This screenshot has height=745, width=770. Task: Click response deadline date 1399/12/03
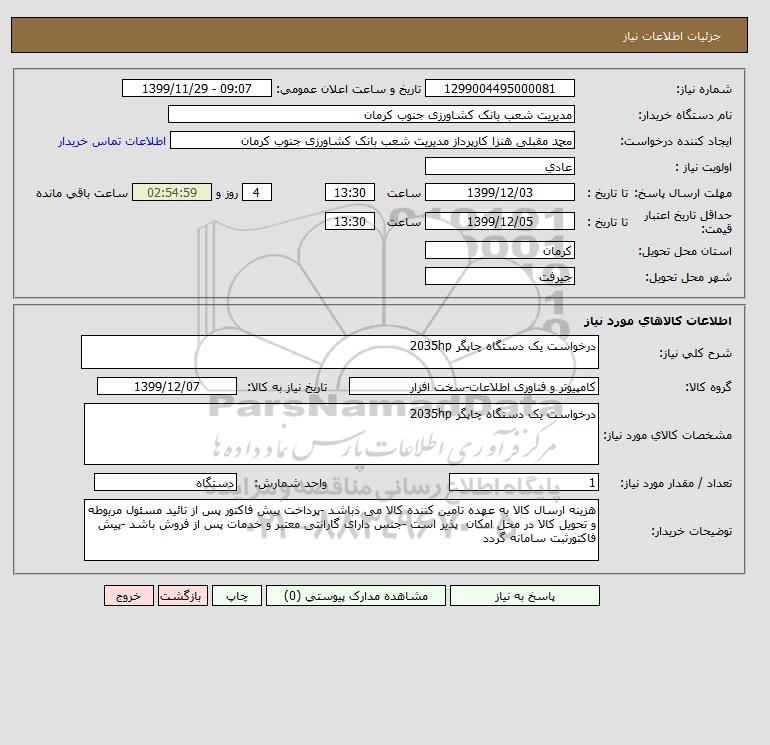499,193
